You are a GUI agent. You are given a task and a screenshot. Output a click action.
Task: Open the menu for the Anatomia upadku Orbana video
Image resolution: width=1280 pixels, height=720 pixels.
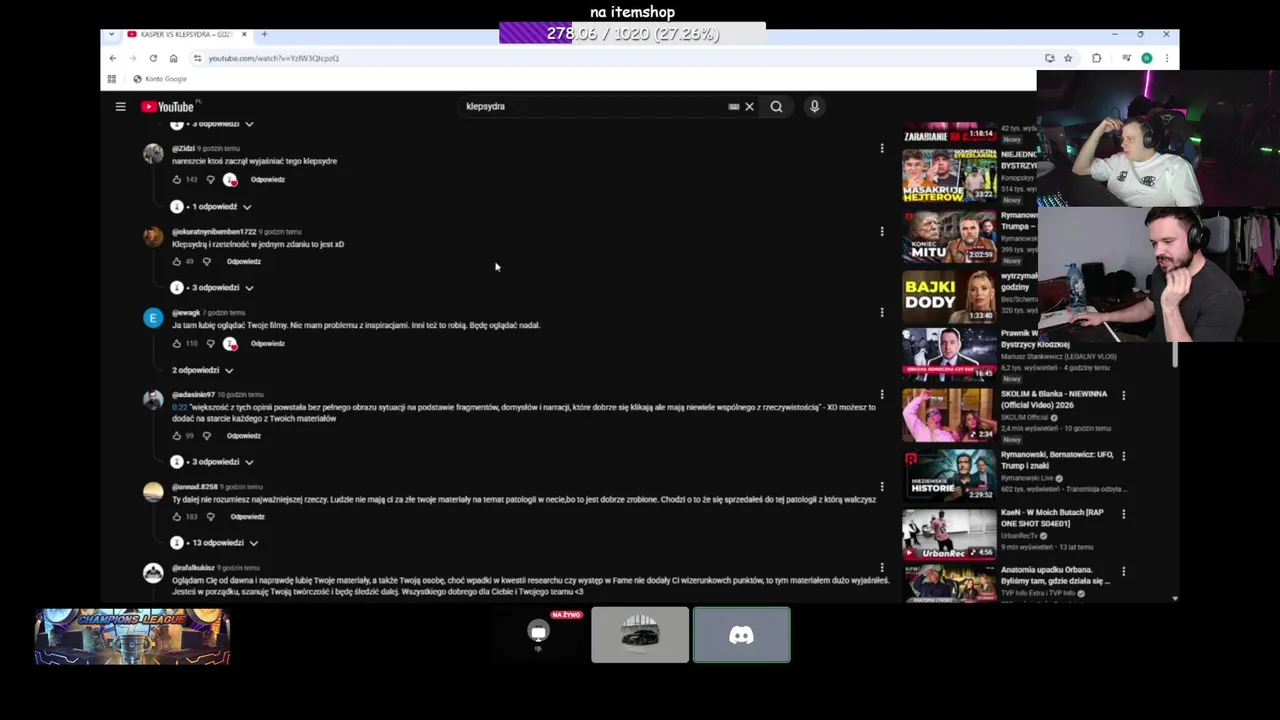(1123, 571)
